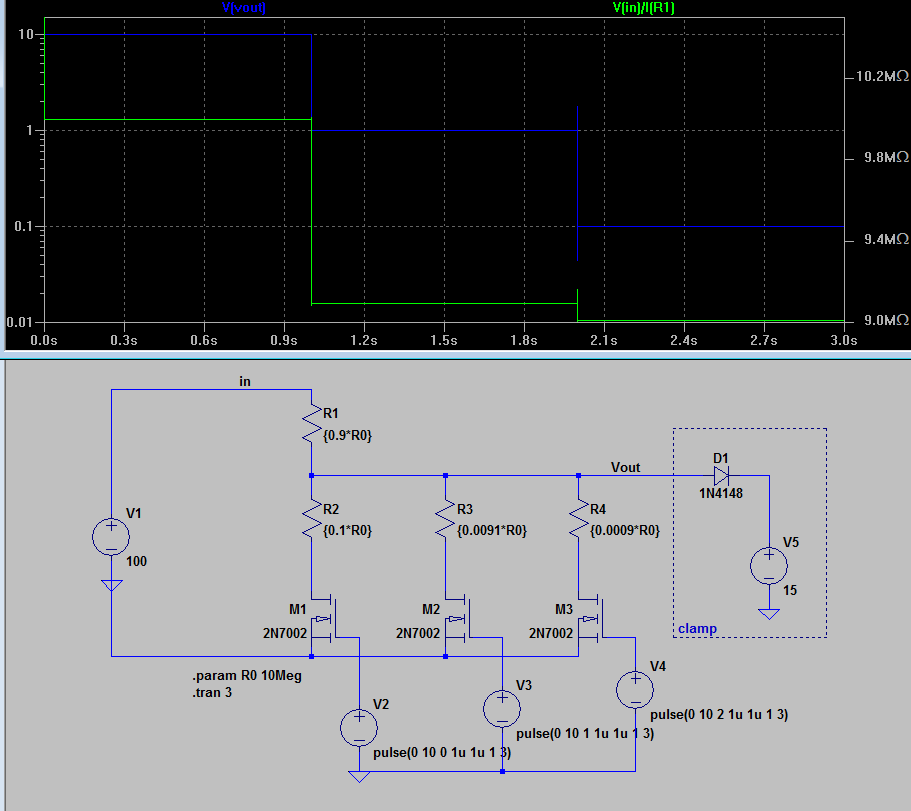The image size is (911, 811).
Task: Click ground symbol below V5
Action: point(769,614)
